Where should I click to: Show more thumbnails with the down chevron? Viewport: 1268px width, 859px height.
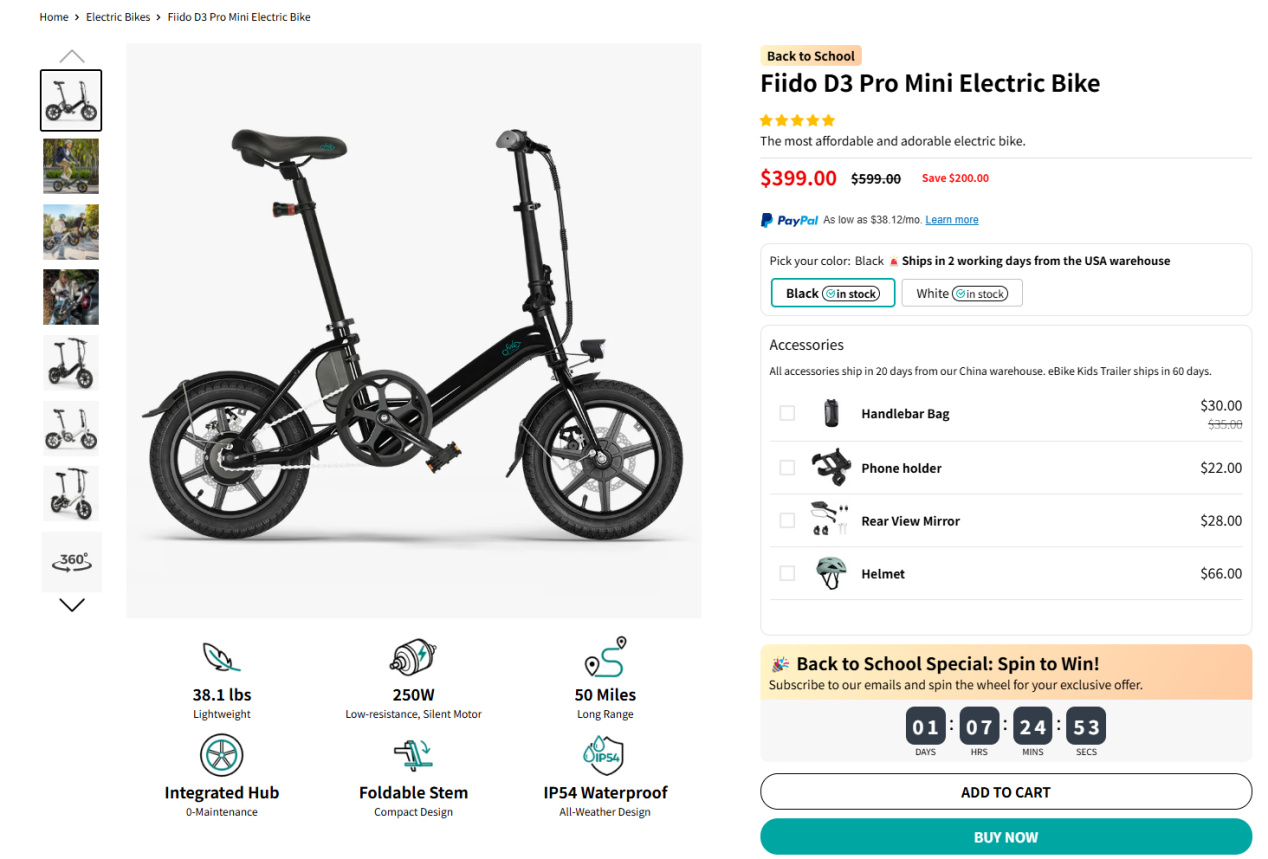(x=72, y=604)
